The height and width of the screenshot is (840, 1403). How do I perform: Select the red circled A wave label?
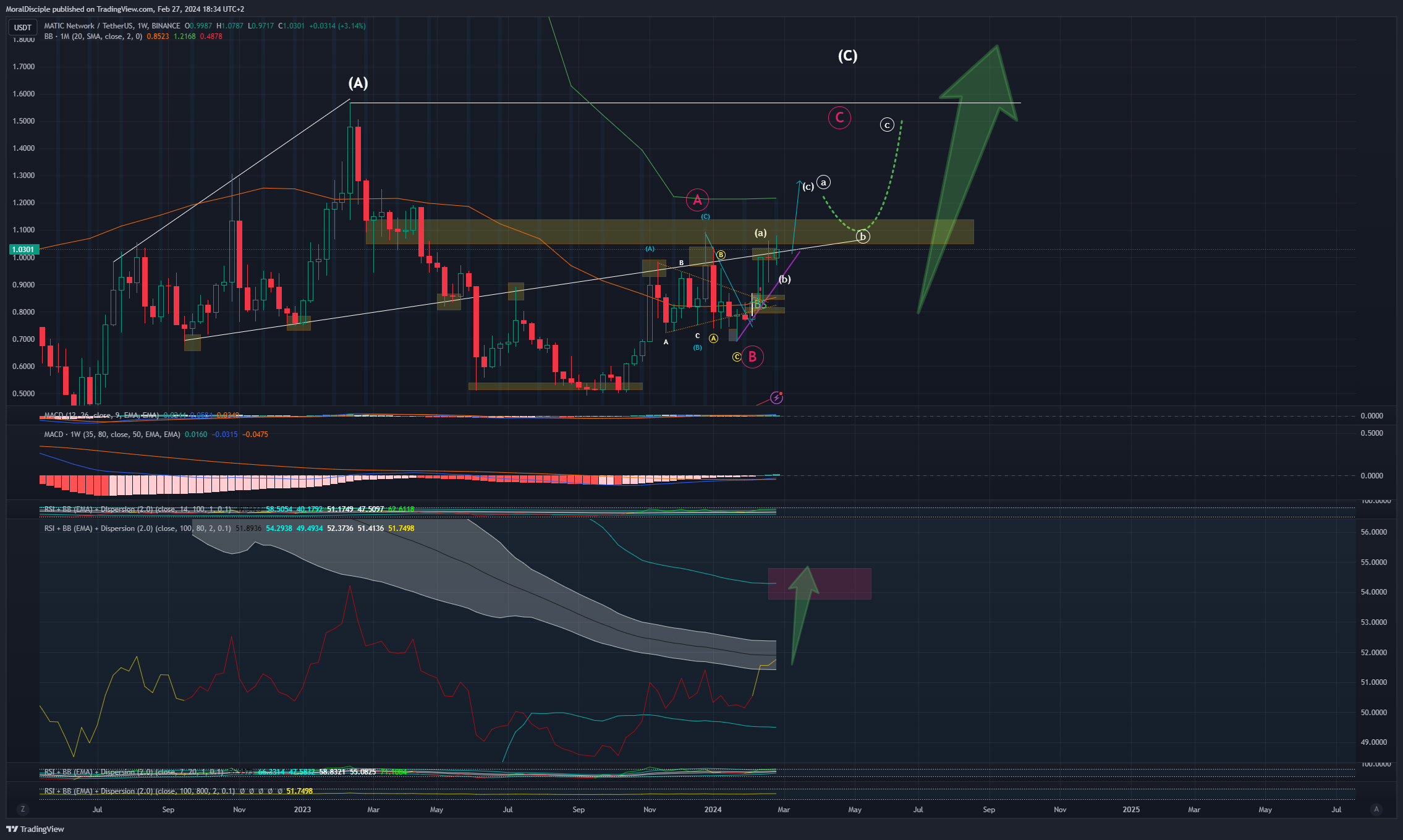click(x=697, y=200)
